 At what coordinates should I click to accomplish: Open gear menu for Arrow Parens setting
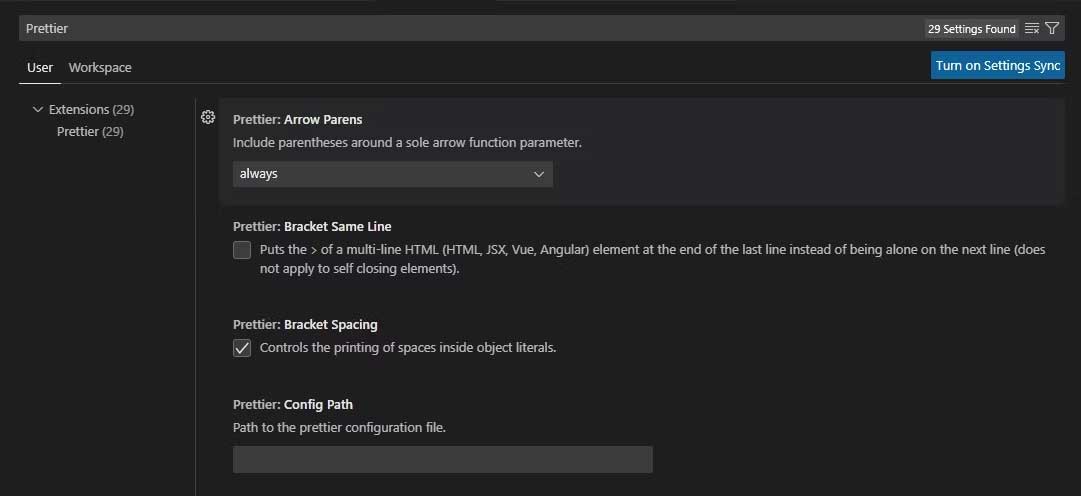coord(208,117)
